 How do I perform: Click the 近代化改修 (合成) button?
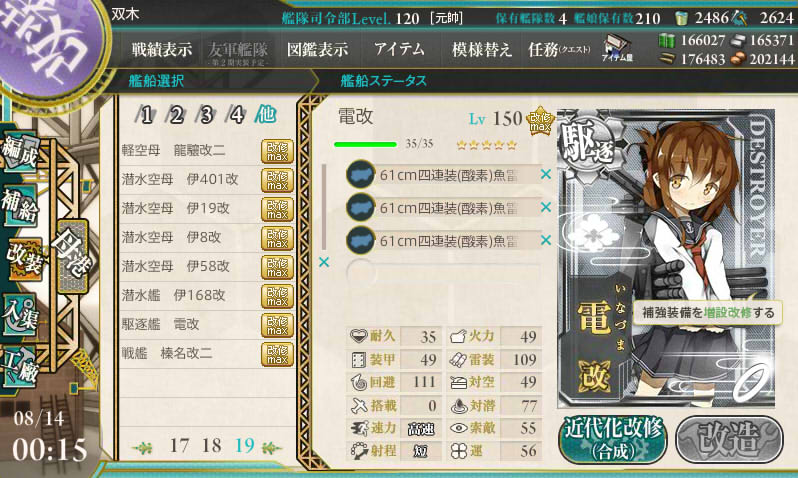click(x=614, y=439)
